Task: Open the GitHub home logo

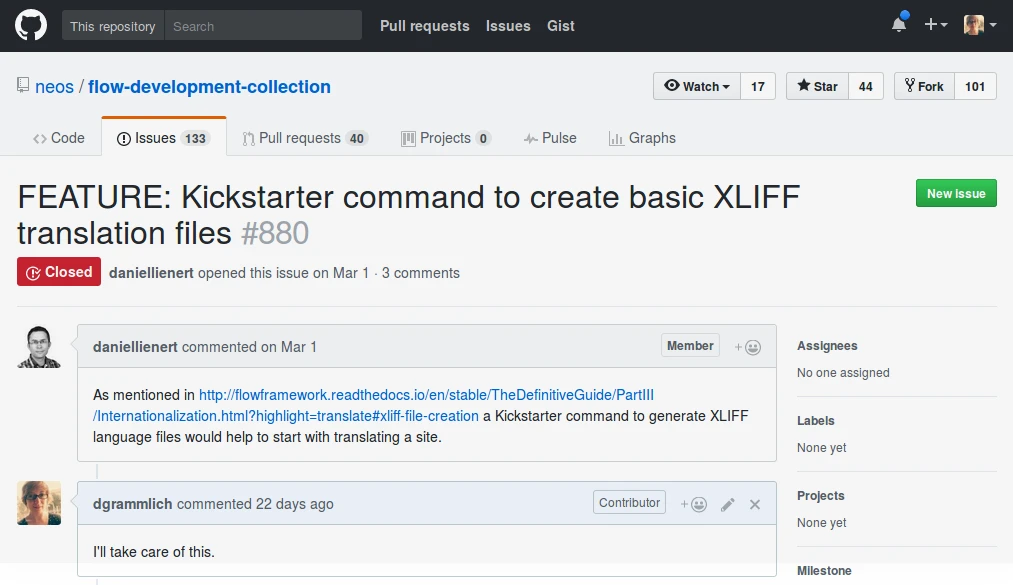Action: click(x=31, y=26)
